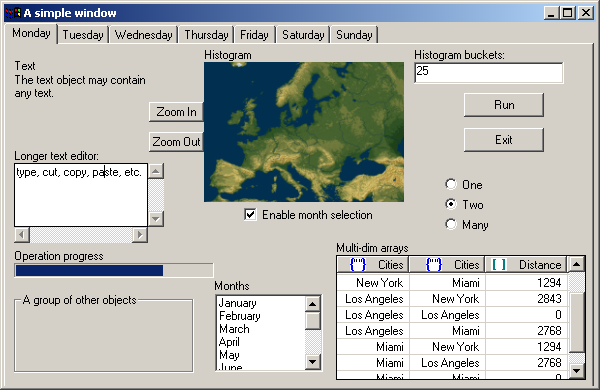Click the Zoom In button
Viewport: 600px width, 390px height.
pyautogui.click(x=176, y=112)
